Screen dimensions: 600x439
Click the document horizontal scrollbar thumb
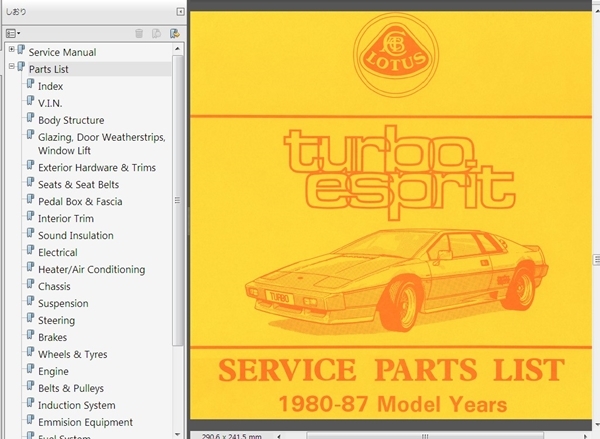425,436
